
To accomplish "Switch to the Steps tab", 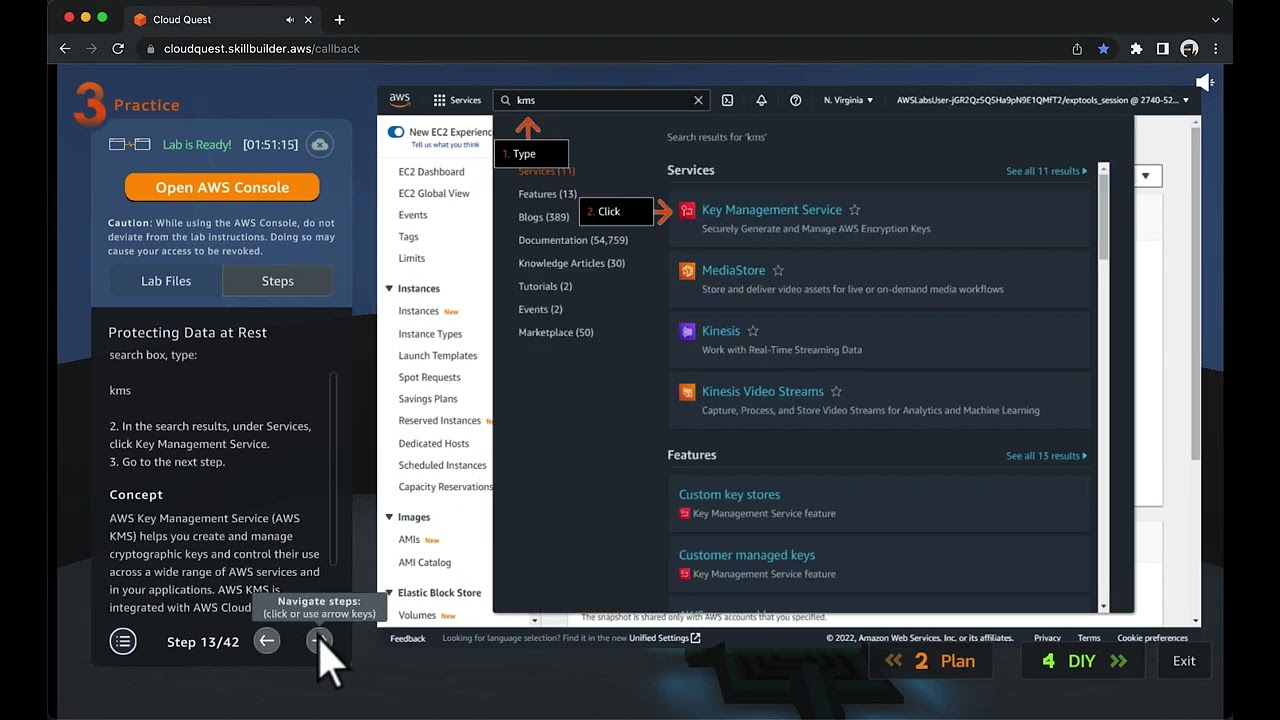I will point(278,281).
